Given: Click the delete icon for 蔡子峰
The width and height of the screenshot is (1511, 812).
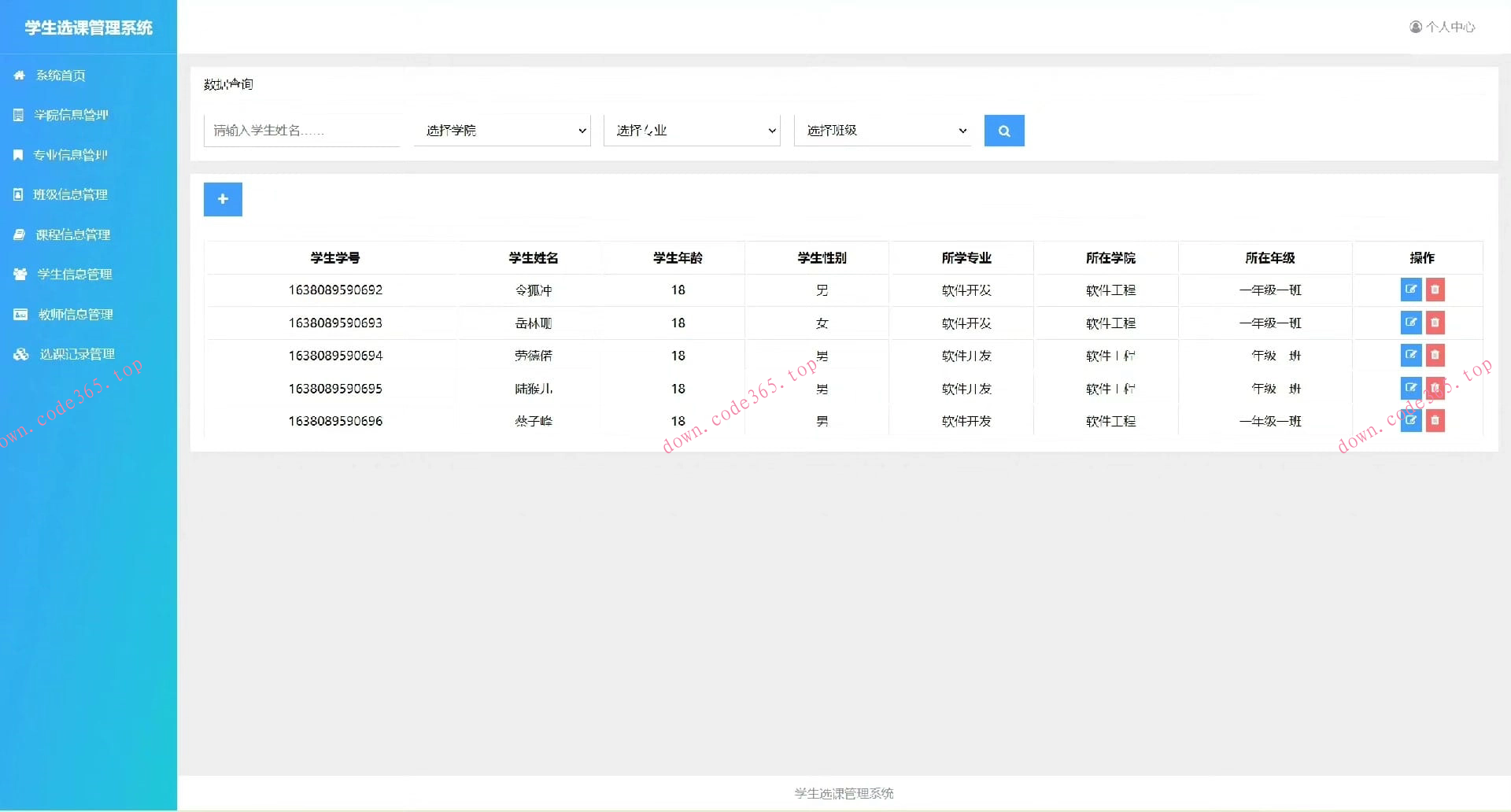Looking at the screenshot, I should click(x=1435, y=421).
